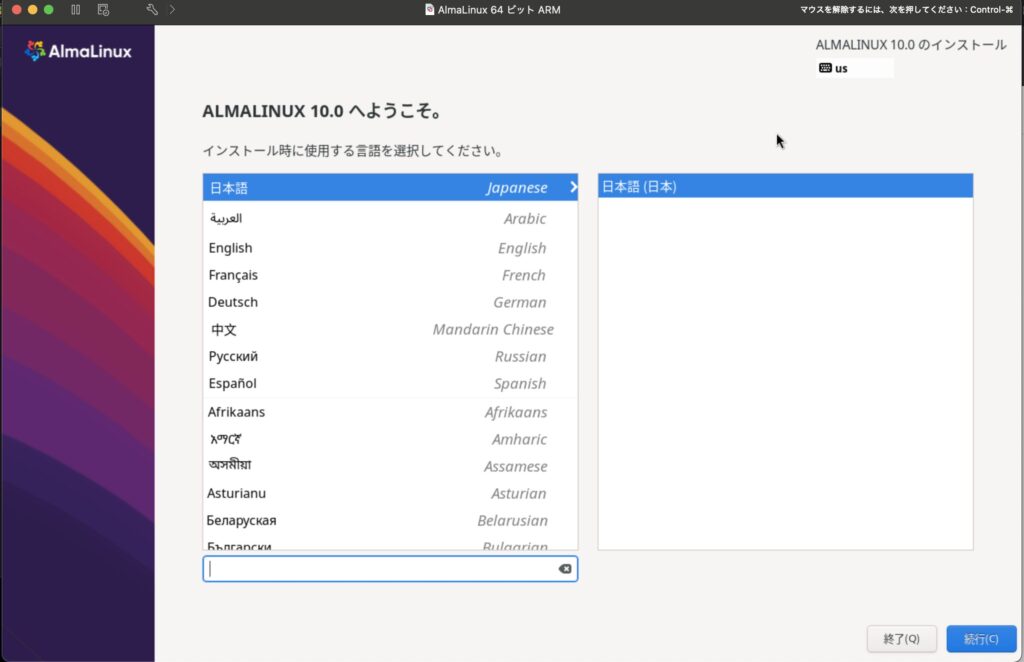
Task: Select Afrikaans language row
Action: tap(390, 412)
